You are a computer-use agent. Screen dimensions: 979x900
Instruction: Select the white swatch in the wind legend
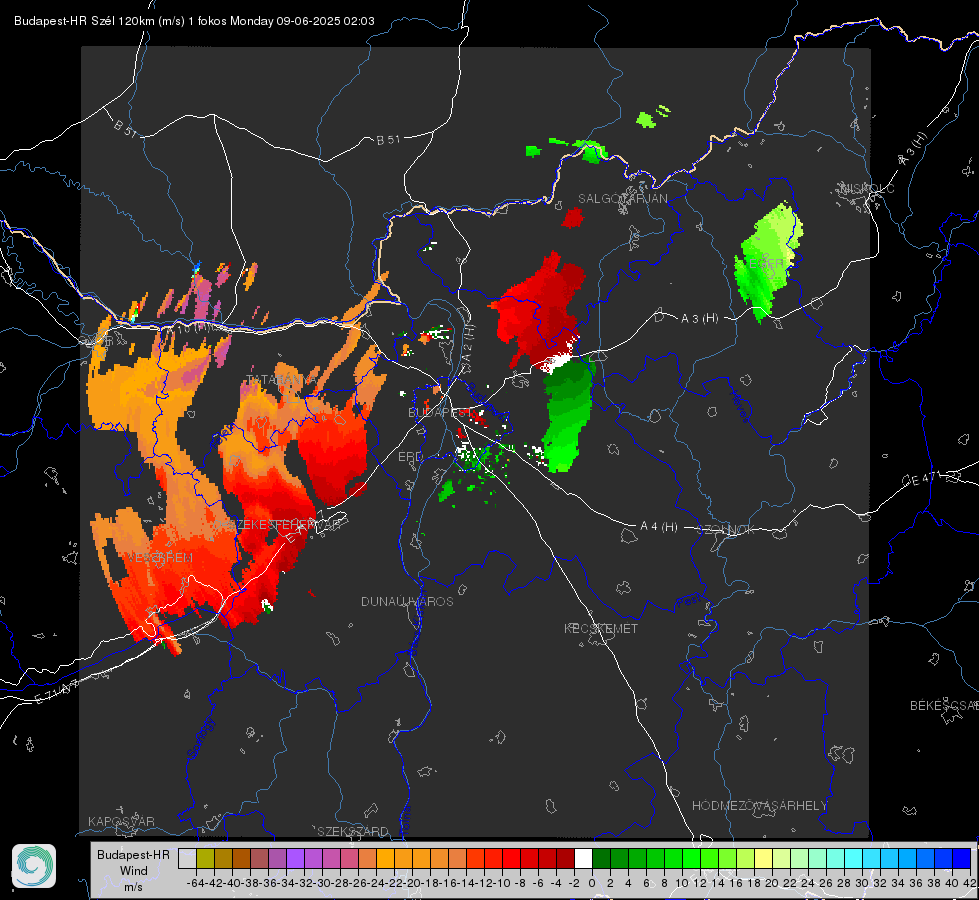[583, 858]
